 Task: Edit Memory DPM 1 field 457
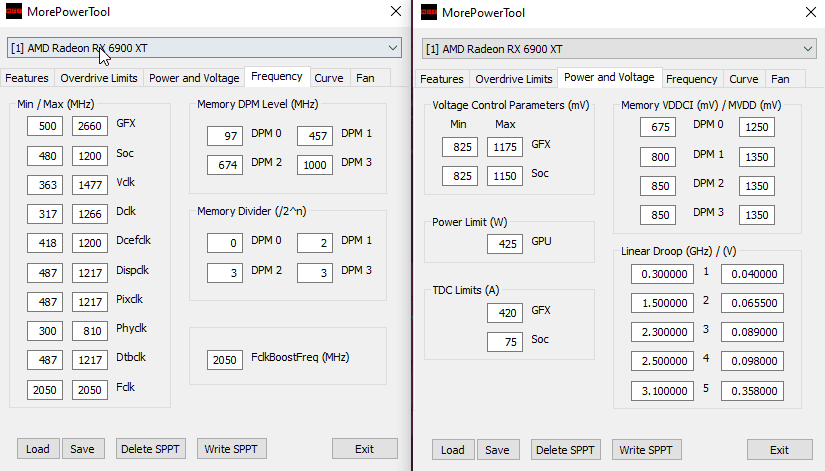[x=315, y=136]
